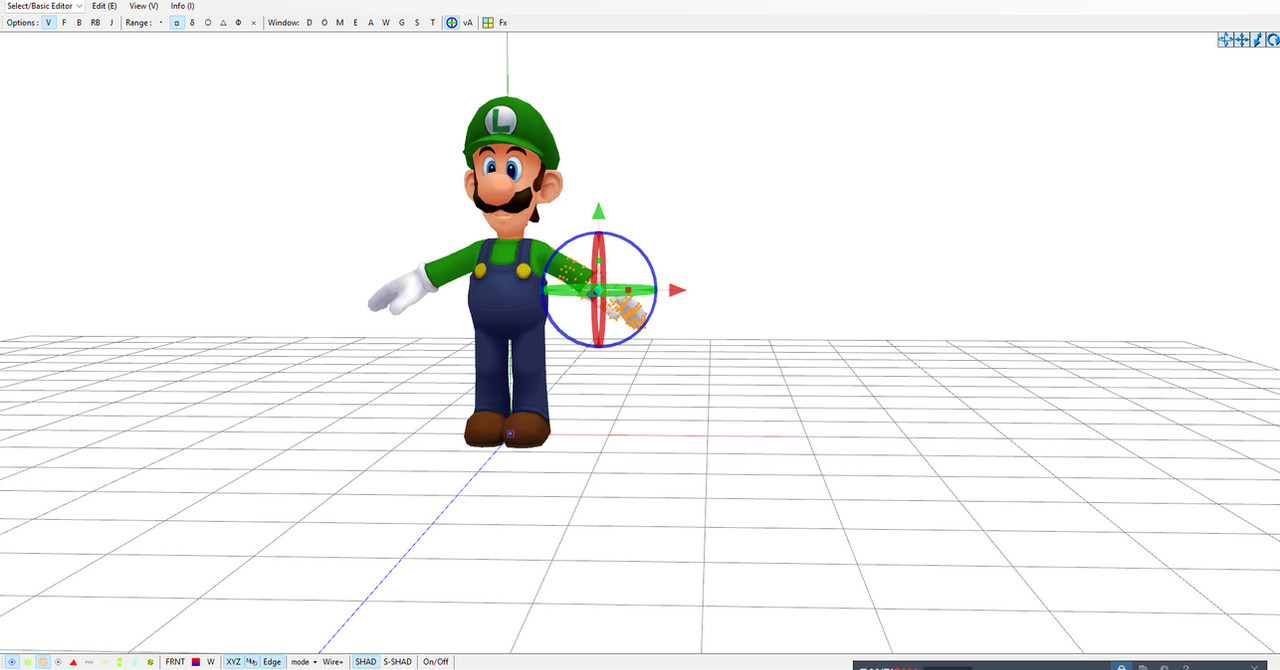This screenshot has height=670, width=1280.
Task: Open the mode dropdown
Action: point(303,662)
